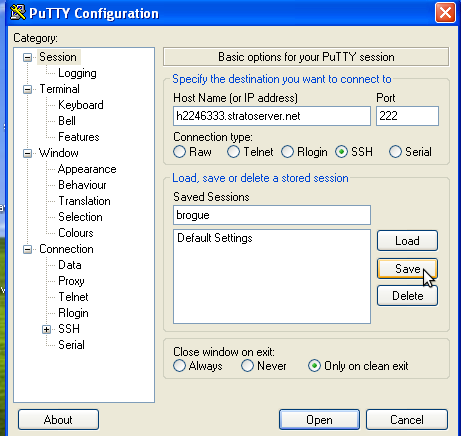Open the Serial category in the tree
This screenshot has width=461, height=436.
point(71,345)
